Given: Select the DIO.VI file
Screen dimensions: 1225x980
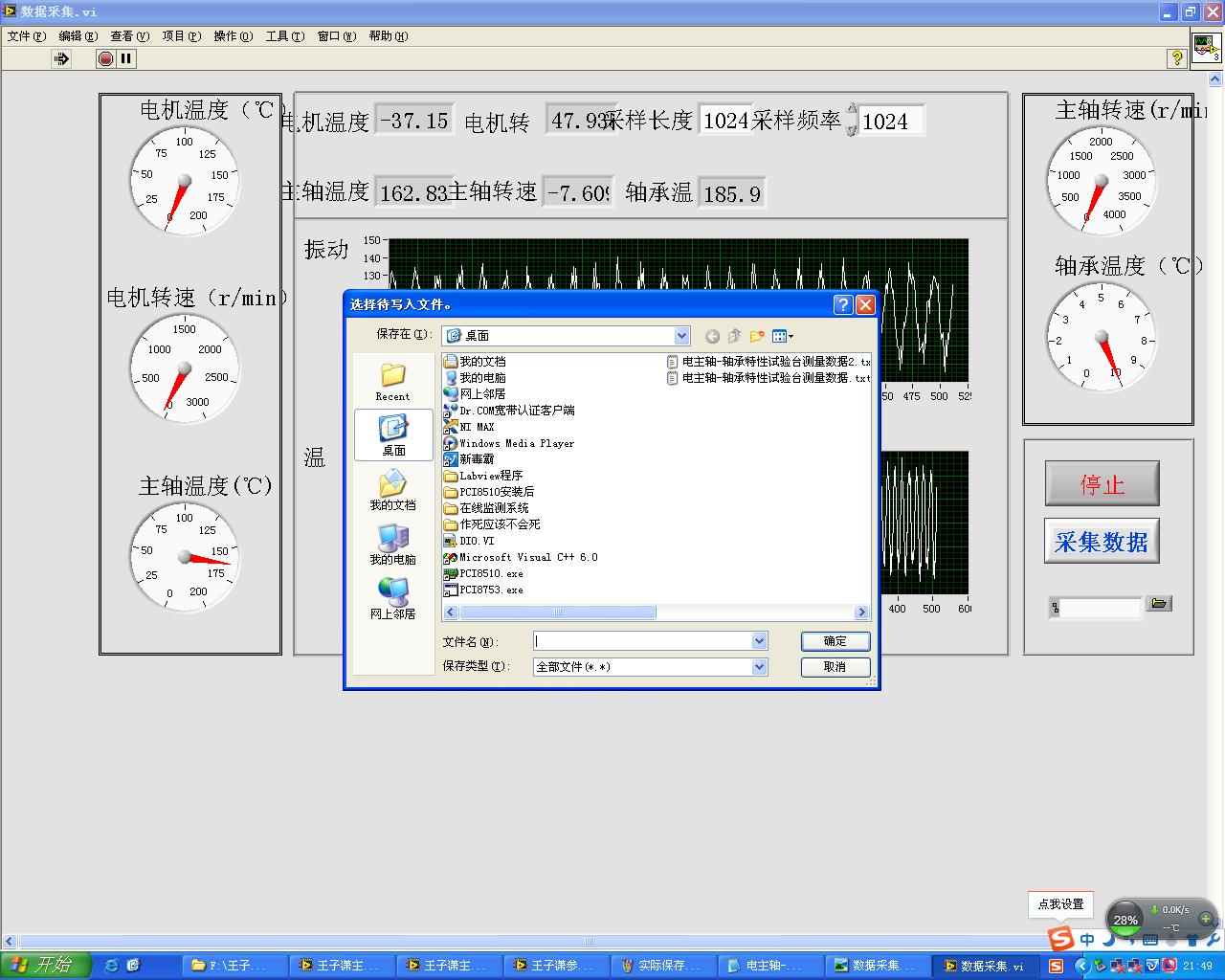Looking at the screenshot, I should pyautogui.click(x=469, y=541).
